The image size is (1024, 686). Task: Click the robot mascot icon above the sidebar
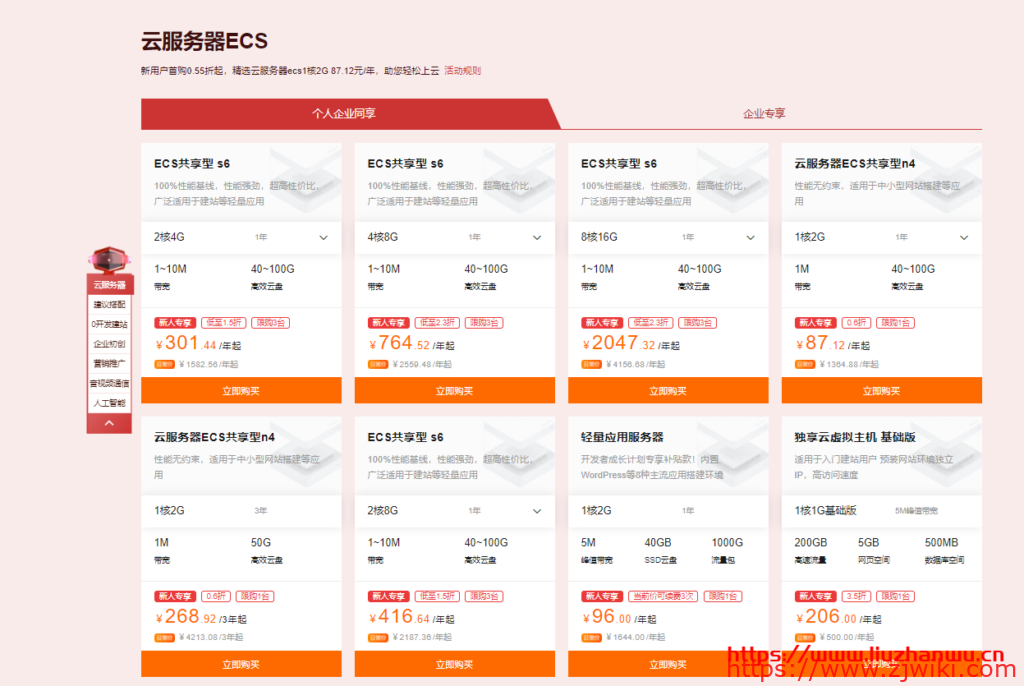[x=109, y=259]
